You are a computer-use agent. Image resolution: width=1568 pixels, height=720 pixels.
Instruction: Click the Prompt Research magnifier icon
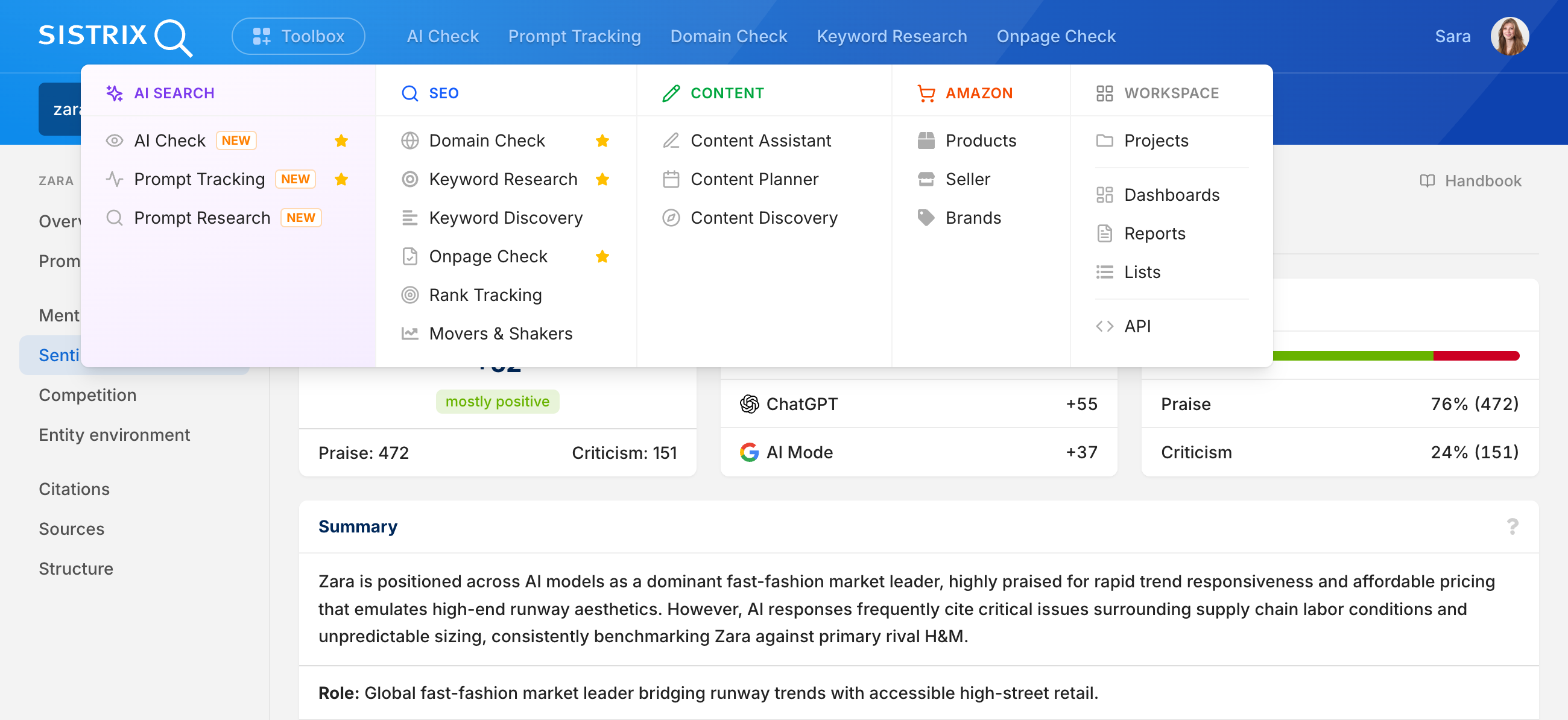coord(115,218)
